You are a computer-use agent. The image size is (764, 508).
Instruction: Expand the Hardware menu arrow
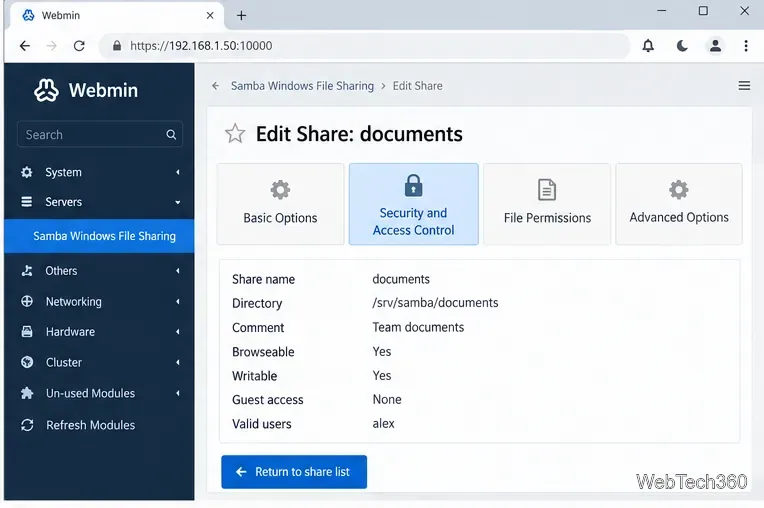(x=178, y=332)
